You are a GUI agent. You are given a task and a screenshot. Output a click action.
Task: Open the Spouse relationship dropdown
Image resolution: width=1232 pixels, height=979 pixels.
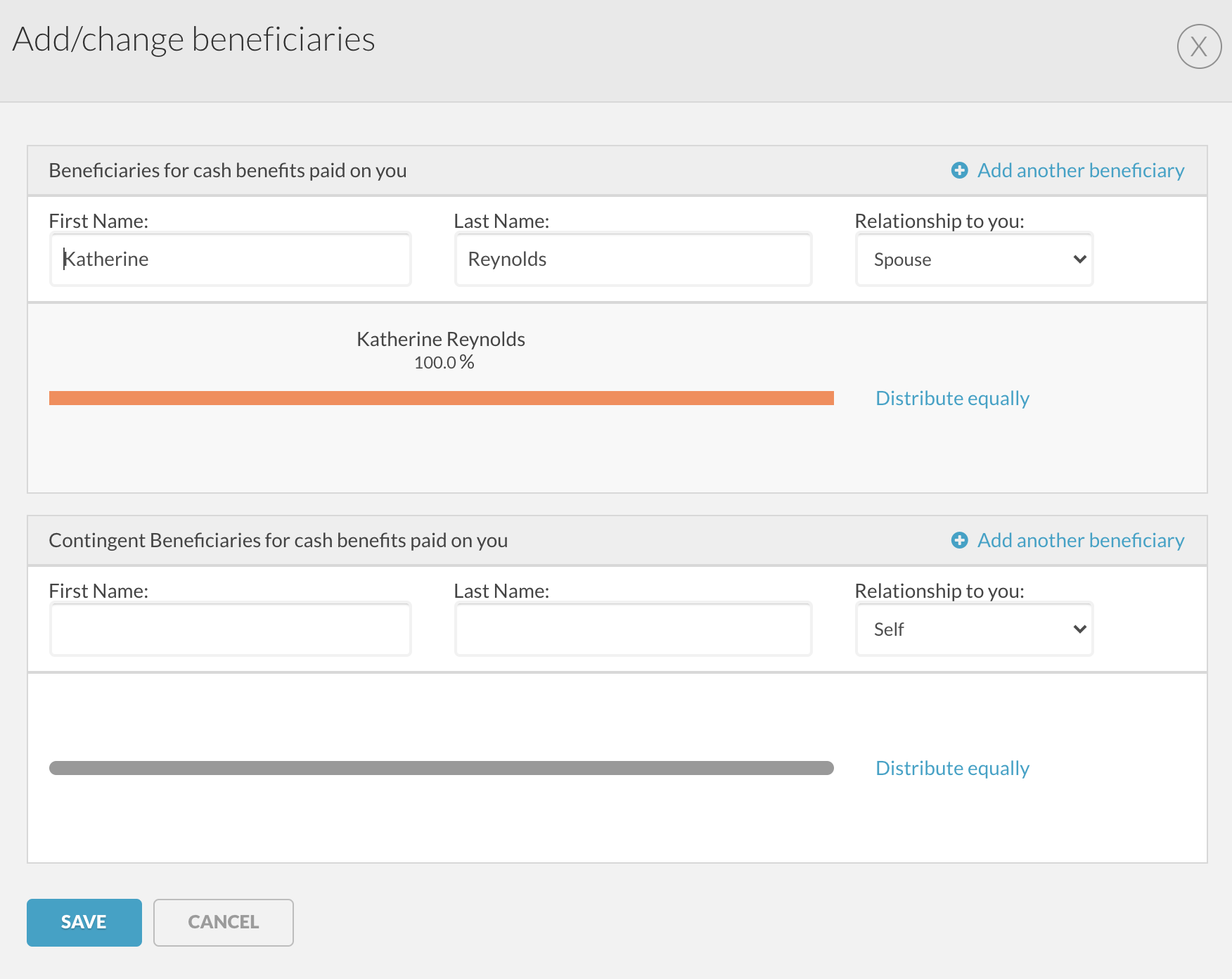point(974,260)
